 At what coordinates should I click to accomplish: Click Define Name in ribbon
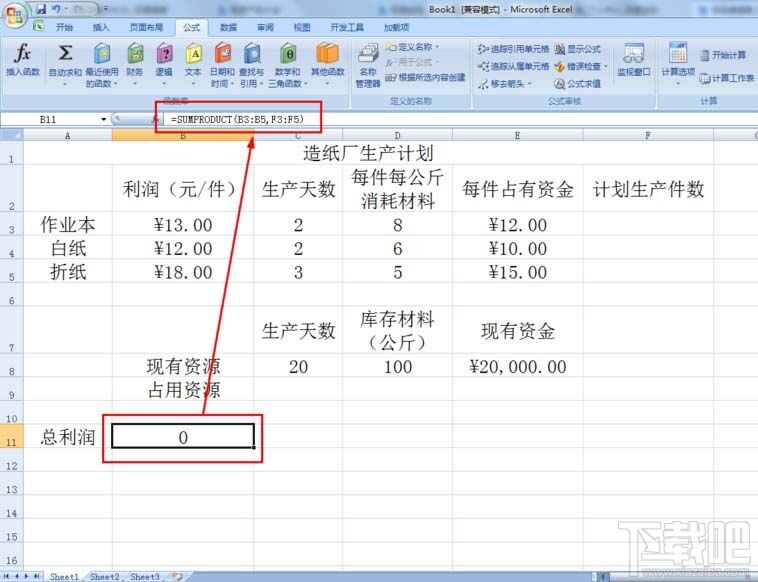point(410,47)
